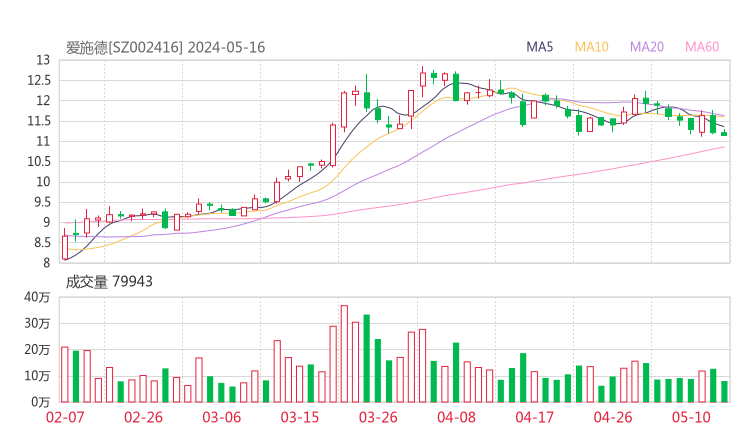Click the 03-26 date axis label
Image resolution: width=740 pixels, height=440 pixels.
(378, 417)
